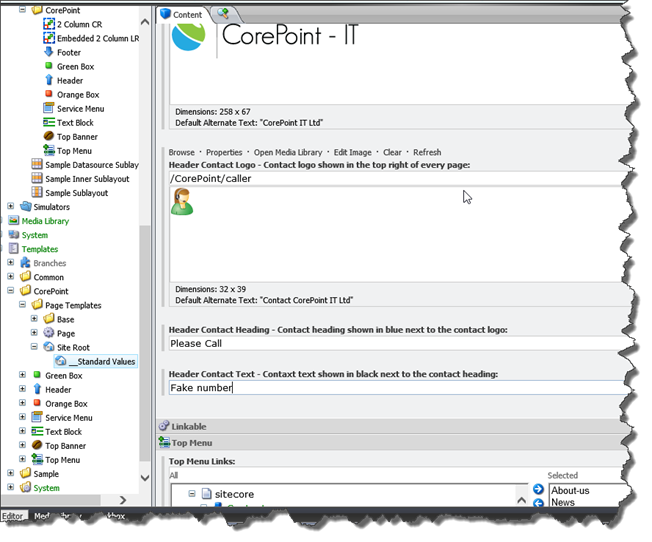
Task: Click the Header Contact Heading input field
Action: pyautogui.click(x=398, y=344)
